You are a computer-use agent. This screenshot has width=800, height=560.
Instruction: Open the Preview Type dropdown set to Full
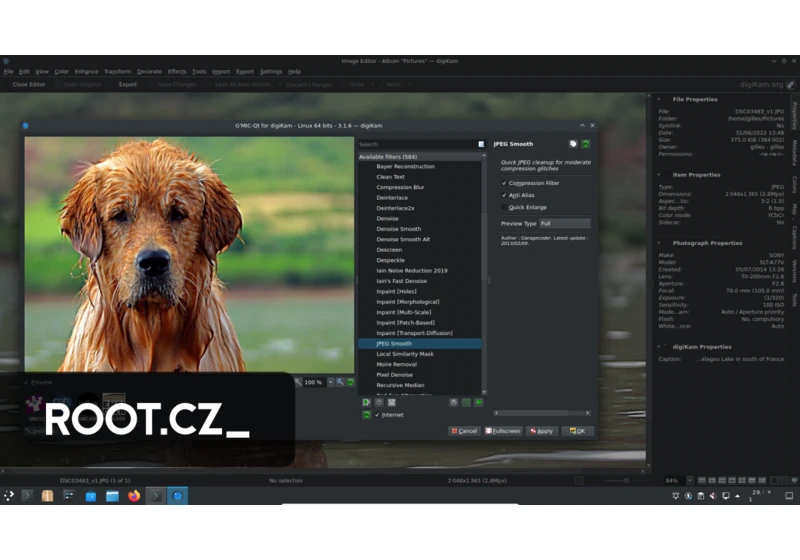565,223
